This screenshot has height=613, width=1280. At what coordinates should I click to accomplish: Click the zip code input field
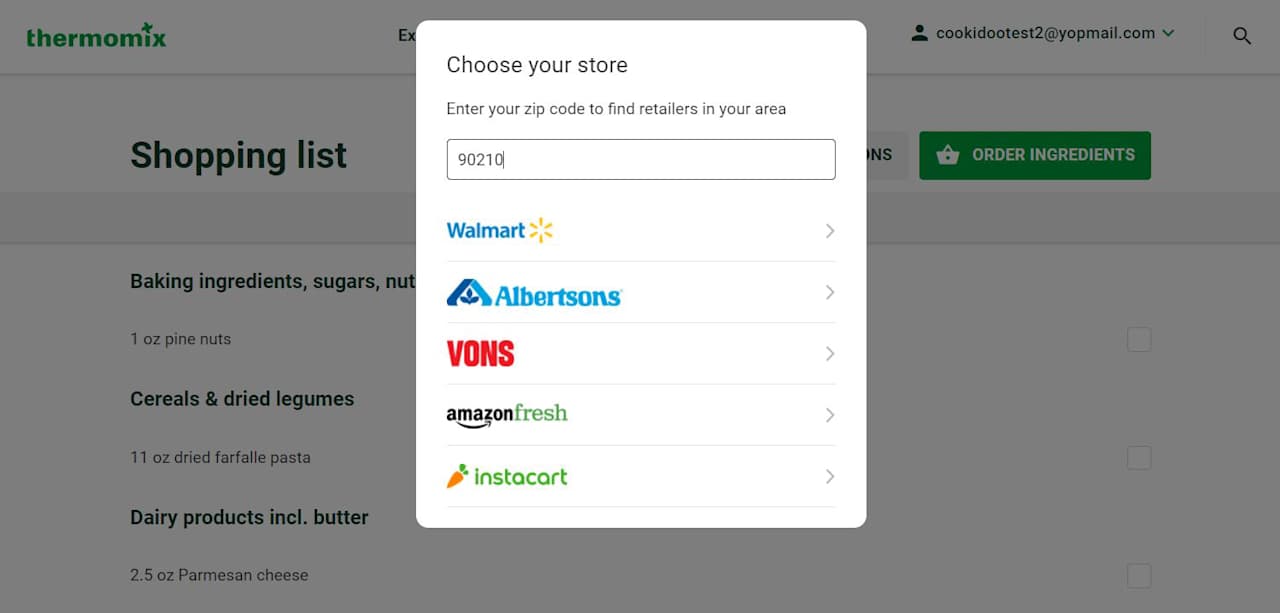point(641,160)
